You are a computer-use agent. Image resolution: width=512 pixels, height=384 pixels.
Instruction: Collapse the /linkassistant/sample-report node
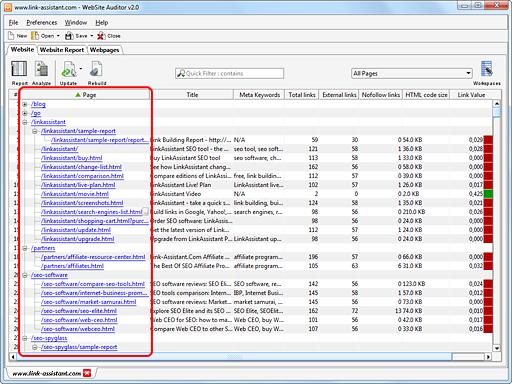35,131
